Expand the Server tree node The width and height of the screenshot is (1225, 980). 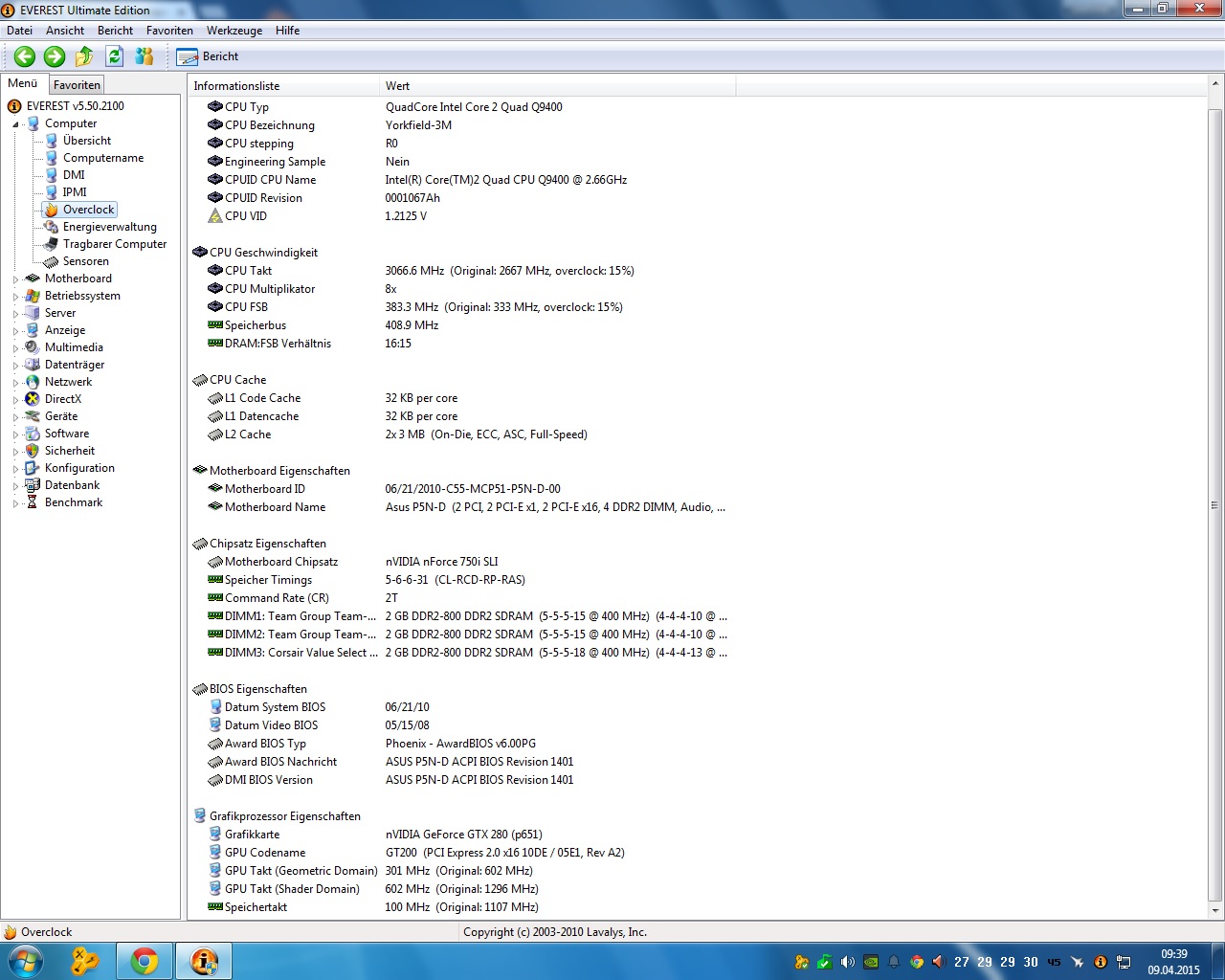pos(15,314)
